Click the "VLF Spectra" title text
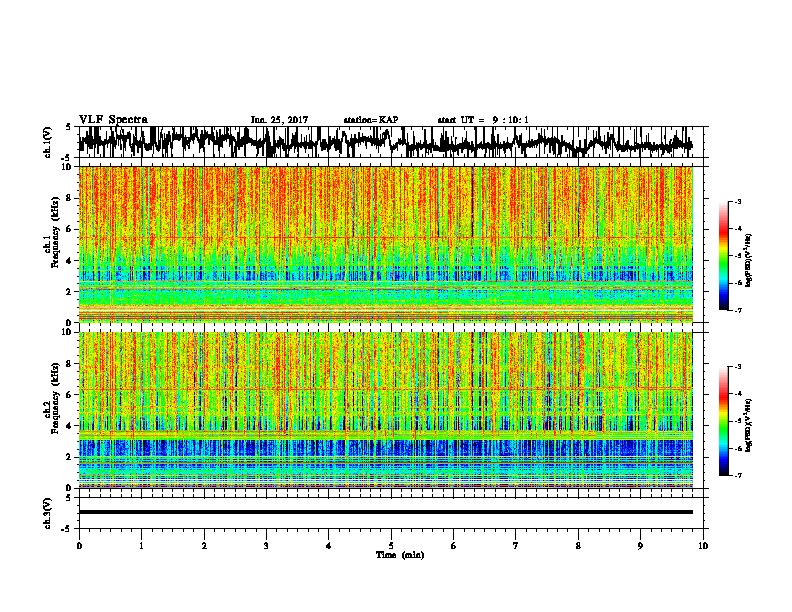This screenshot has width=792, height=612. (113, 120)
